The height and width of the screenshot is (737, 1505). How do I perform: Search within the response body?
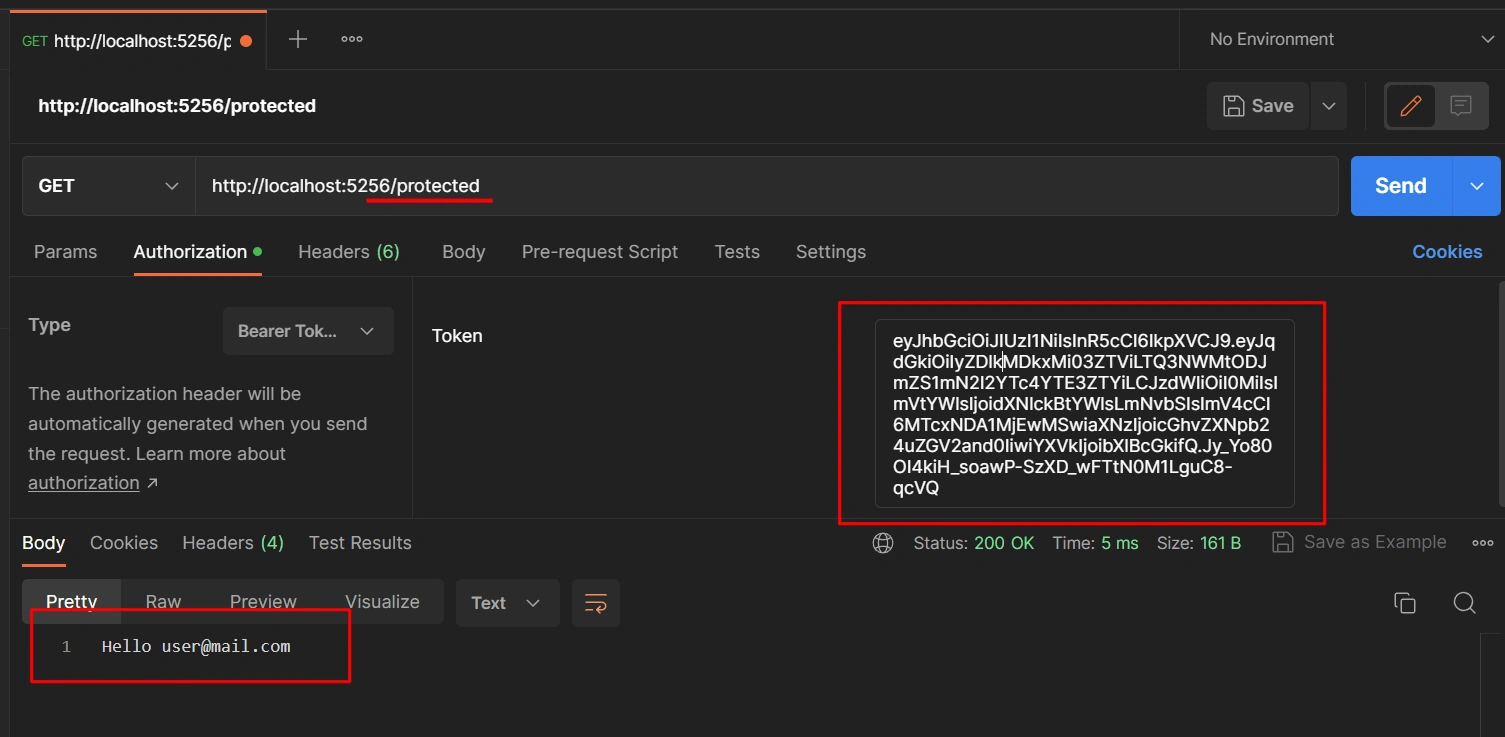coord(1465,603)
